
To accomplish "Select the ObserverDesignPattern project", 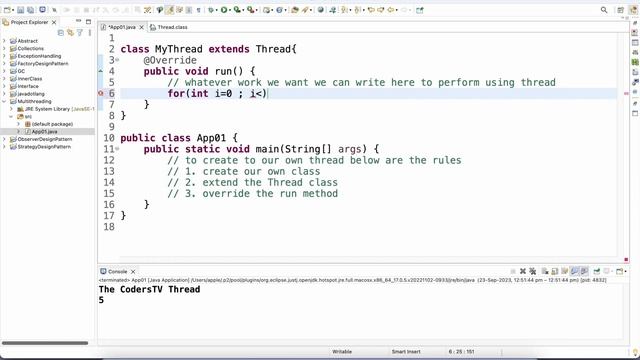I will (x=44, y=139).
